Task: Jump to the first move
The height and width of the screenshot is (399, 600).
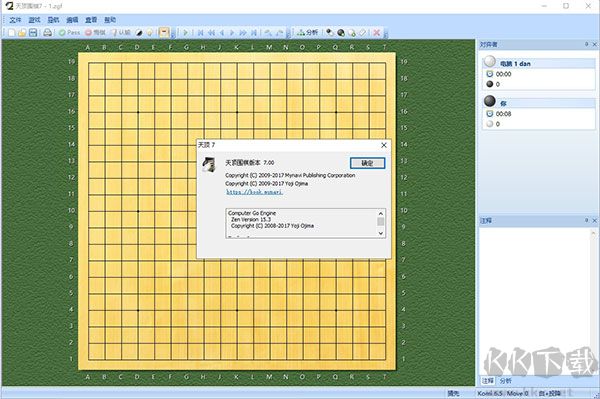Action: point(200,33)
